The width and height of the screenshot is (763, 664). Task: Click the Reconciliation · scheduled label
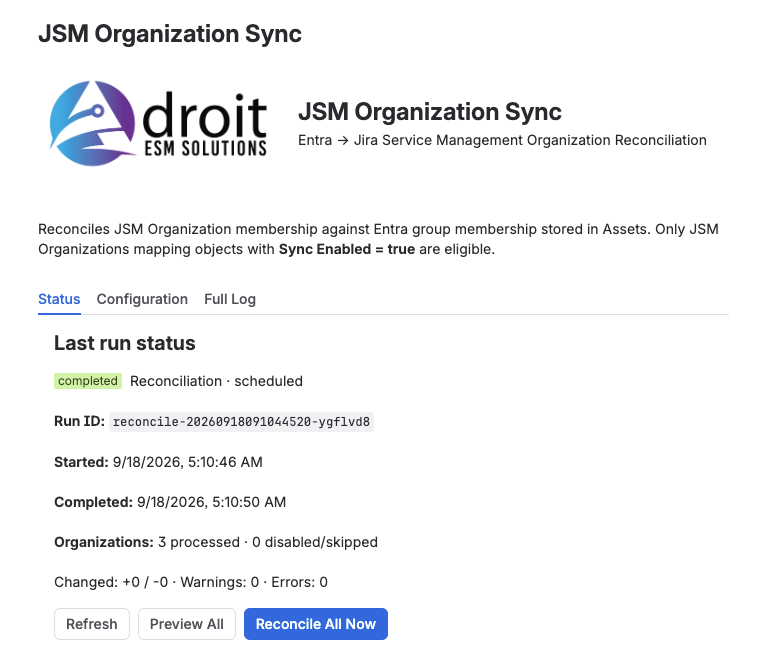tap(216, 381)
